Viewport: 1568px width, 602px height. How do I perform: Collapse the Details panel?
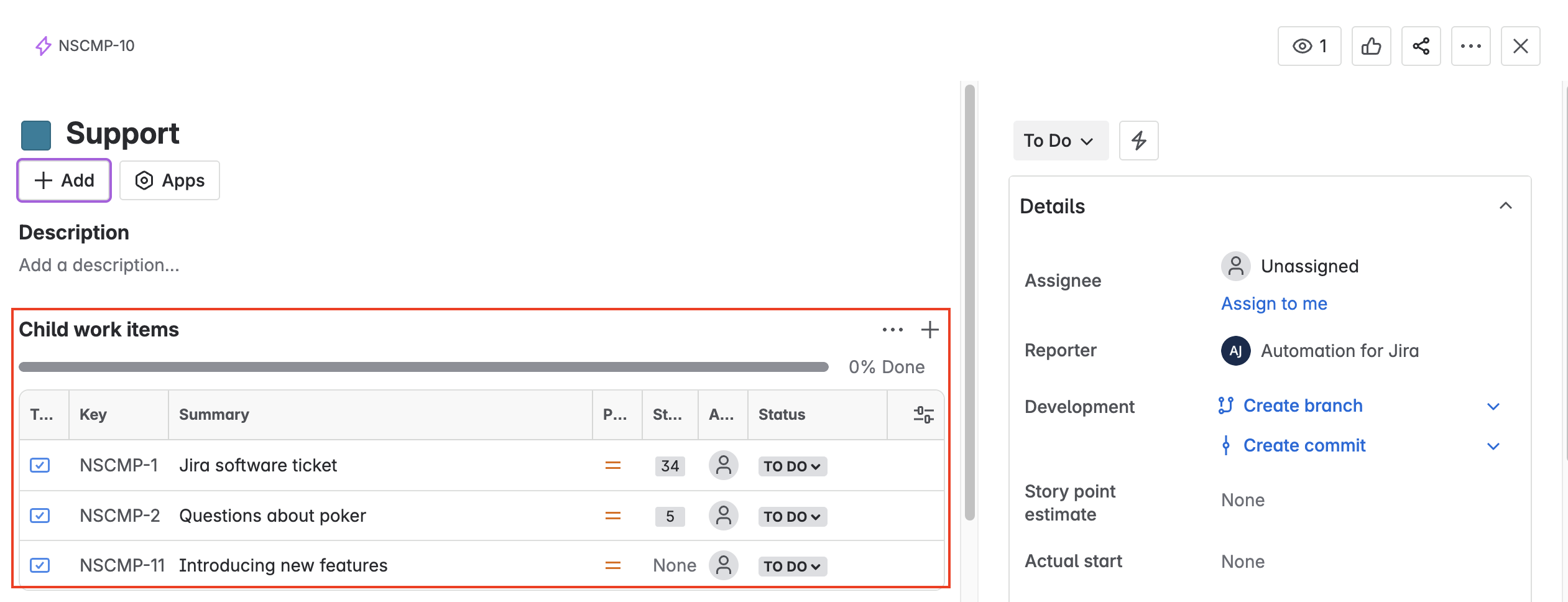[x=1505, y=206]
